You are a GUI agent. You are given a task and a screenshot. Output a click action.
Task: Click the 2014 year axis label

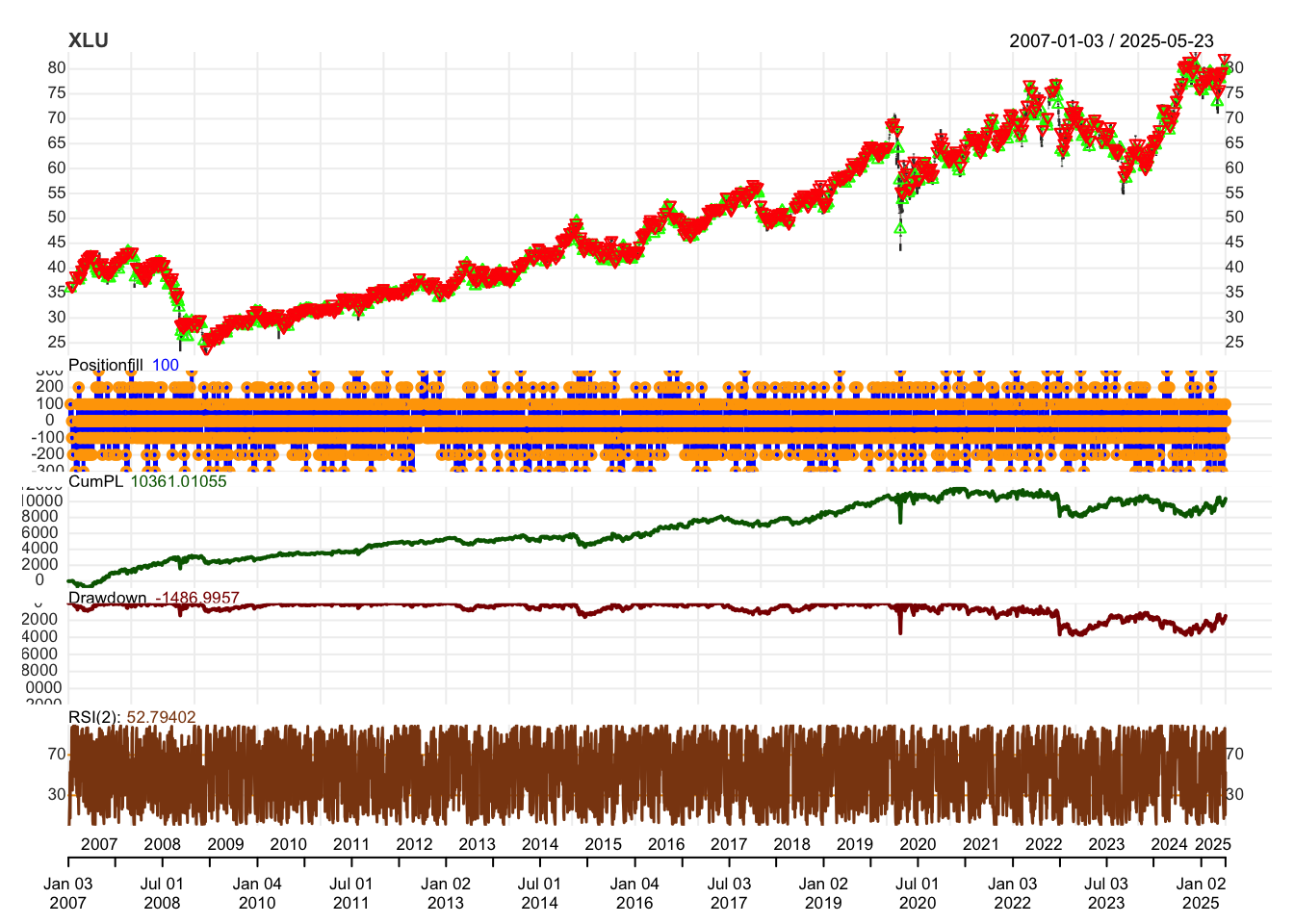[x=540, y=844]
